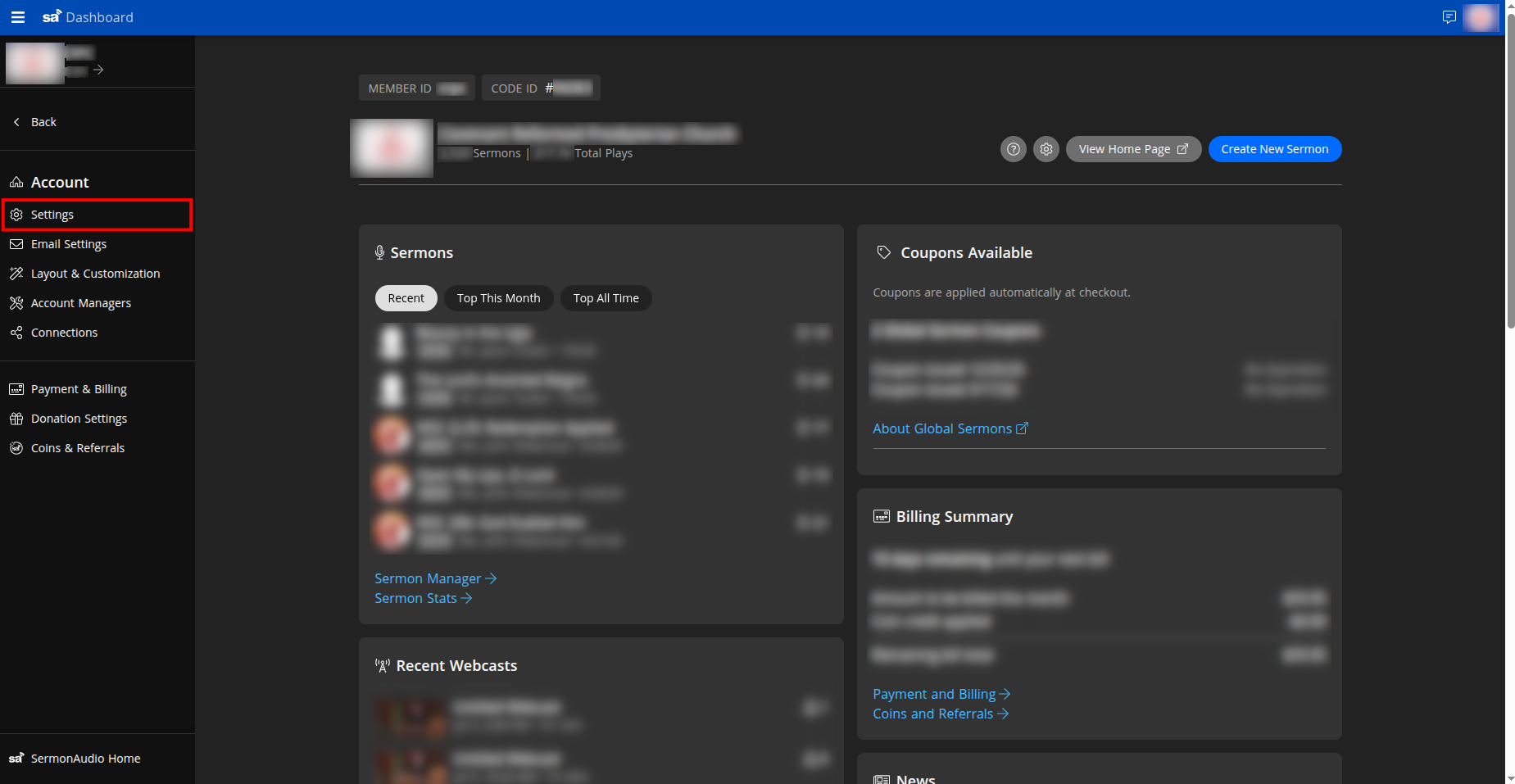1515x784 pixels.
Task: Open the hamburger menu in the top bar
Action: (x=17, y=17)
